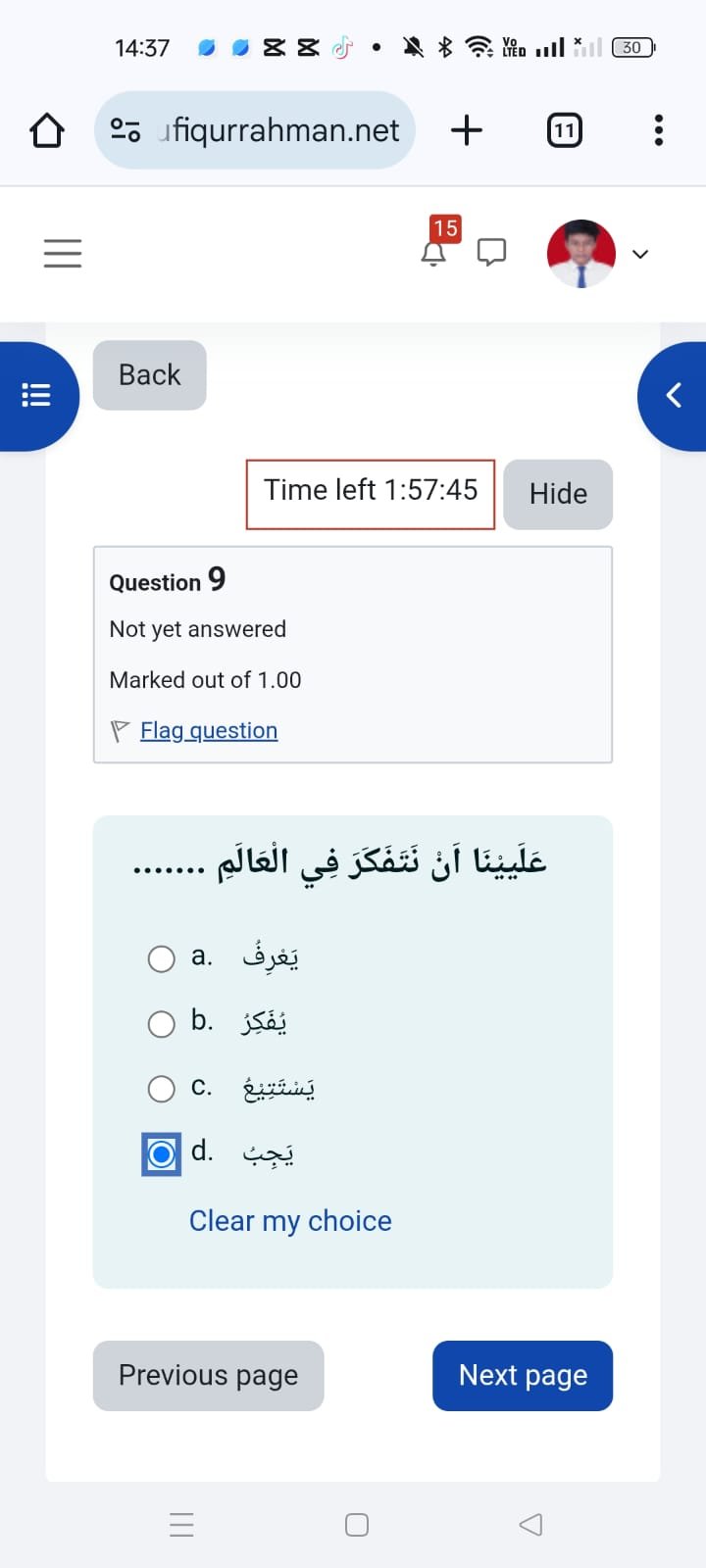Image resolution: width=706 pixels, height=1568 pixels.
Task: Open the messages chat icon
Action: pyautogui.click(x=491, y=253)
